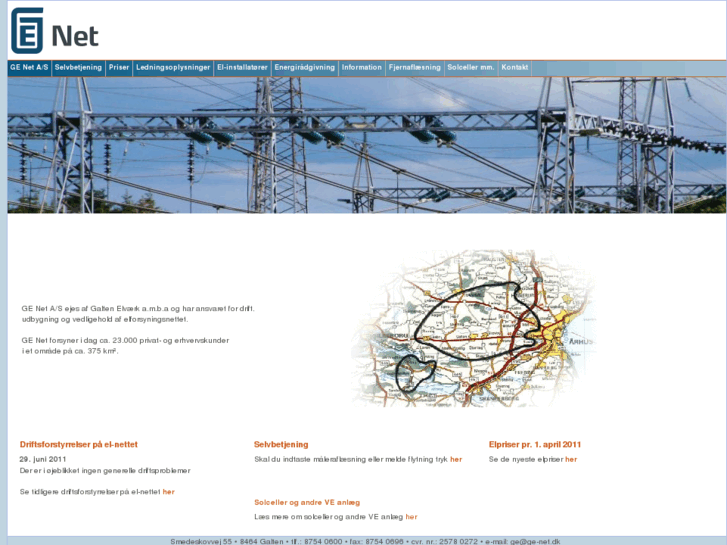Screen dimensions: 727x545
Task: Click the date text '29. juni 2011'
Action: [43, 459]
